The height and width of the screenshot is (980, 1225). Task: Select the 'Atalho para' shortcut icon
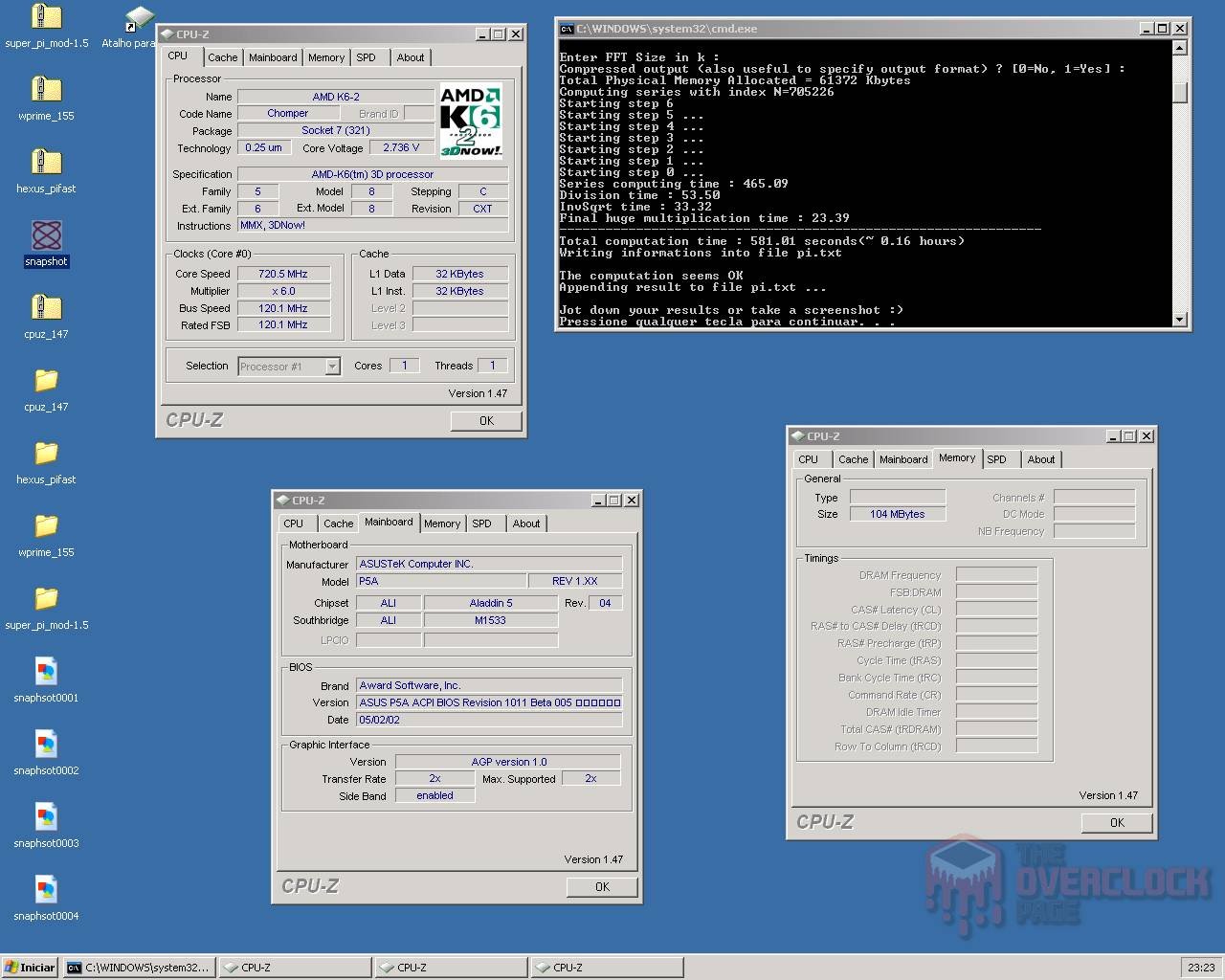(140, 17)
